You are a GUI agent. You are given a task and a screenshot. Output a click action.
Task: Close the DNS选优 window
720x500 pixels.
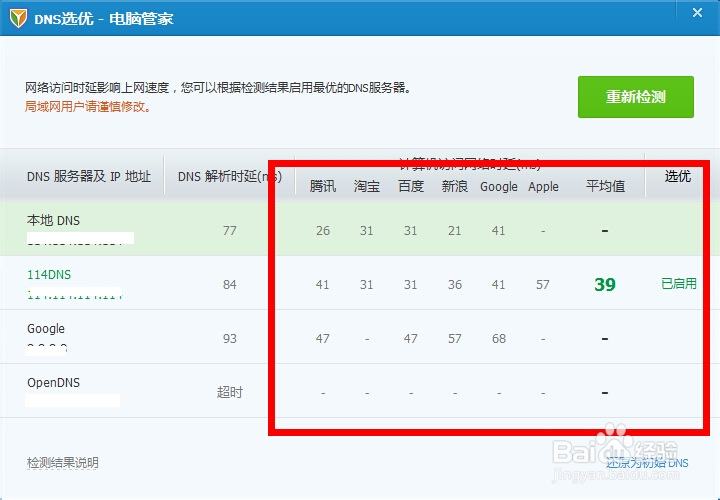click(697, 13)
